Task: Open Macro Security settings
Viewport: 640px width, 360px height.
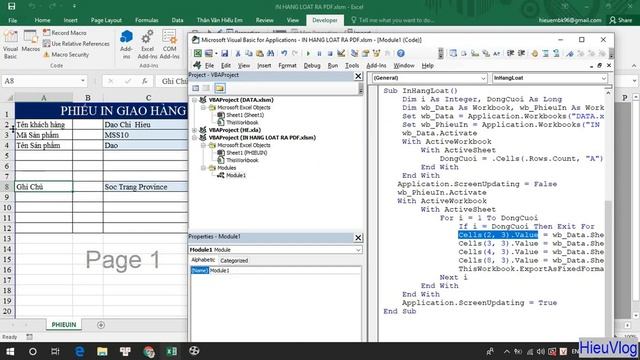Action: tap(66, 54)
